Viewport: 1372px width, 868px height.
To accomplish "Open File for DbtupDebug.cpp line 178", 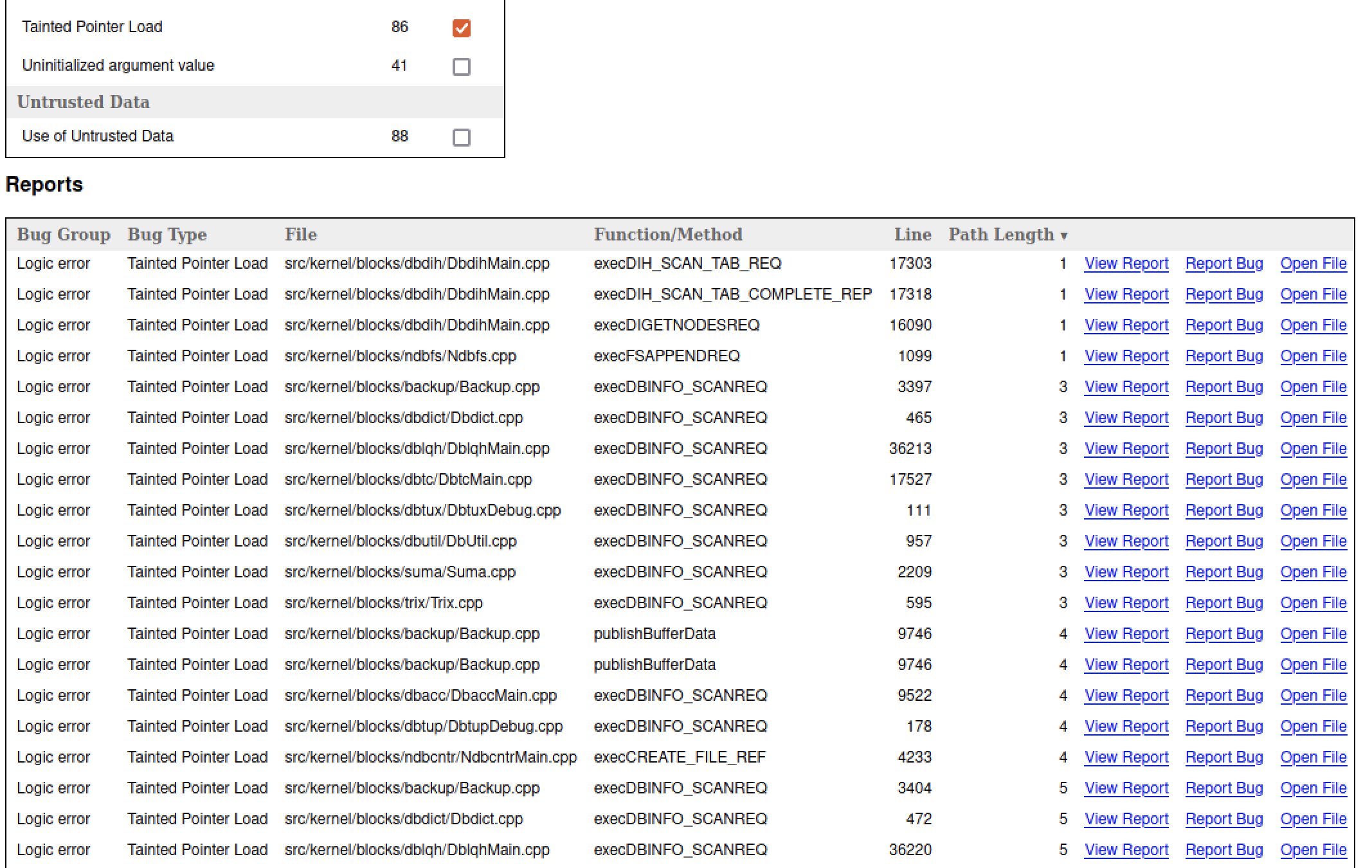I will (1313, 727).
